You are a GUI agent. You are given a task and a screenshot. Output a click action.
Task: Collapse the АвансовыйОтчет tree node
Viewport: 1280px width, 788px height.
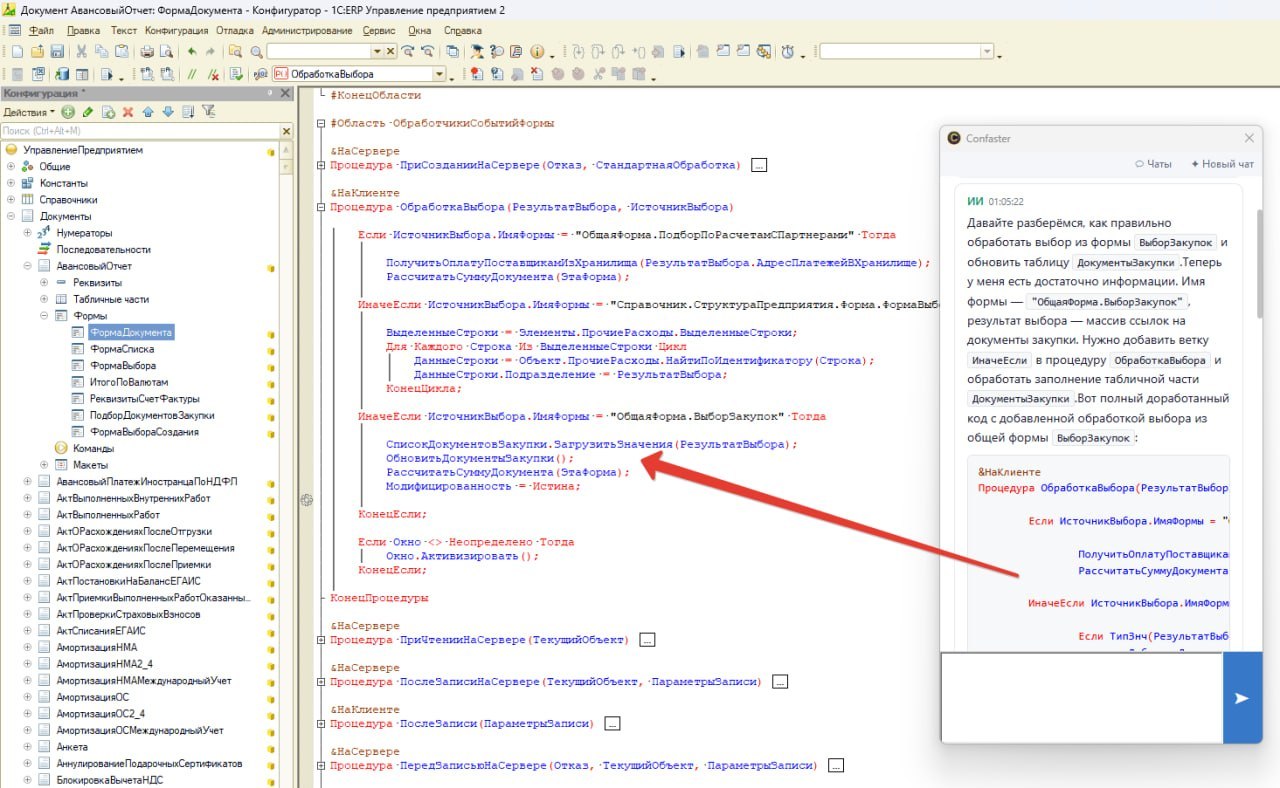28,266
